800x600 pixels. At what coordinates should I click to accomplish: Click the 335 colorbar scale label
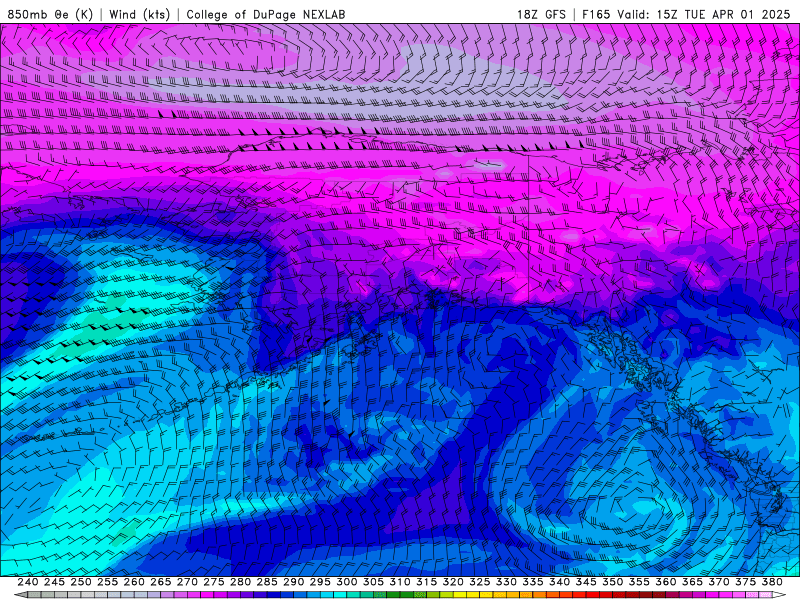[x=533, y=582]
